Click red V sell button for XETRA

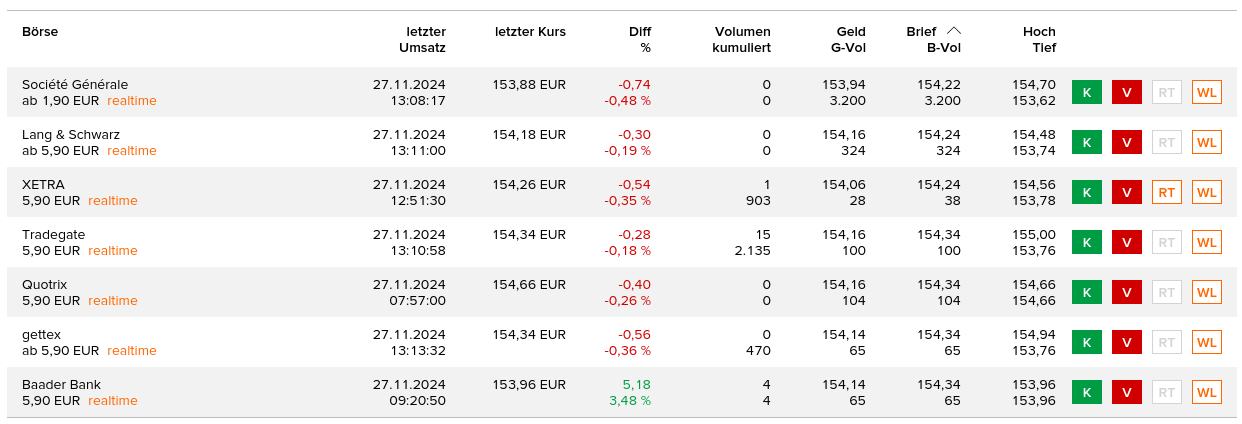[1126, 192]
